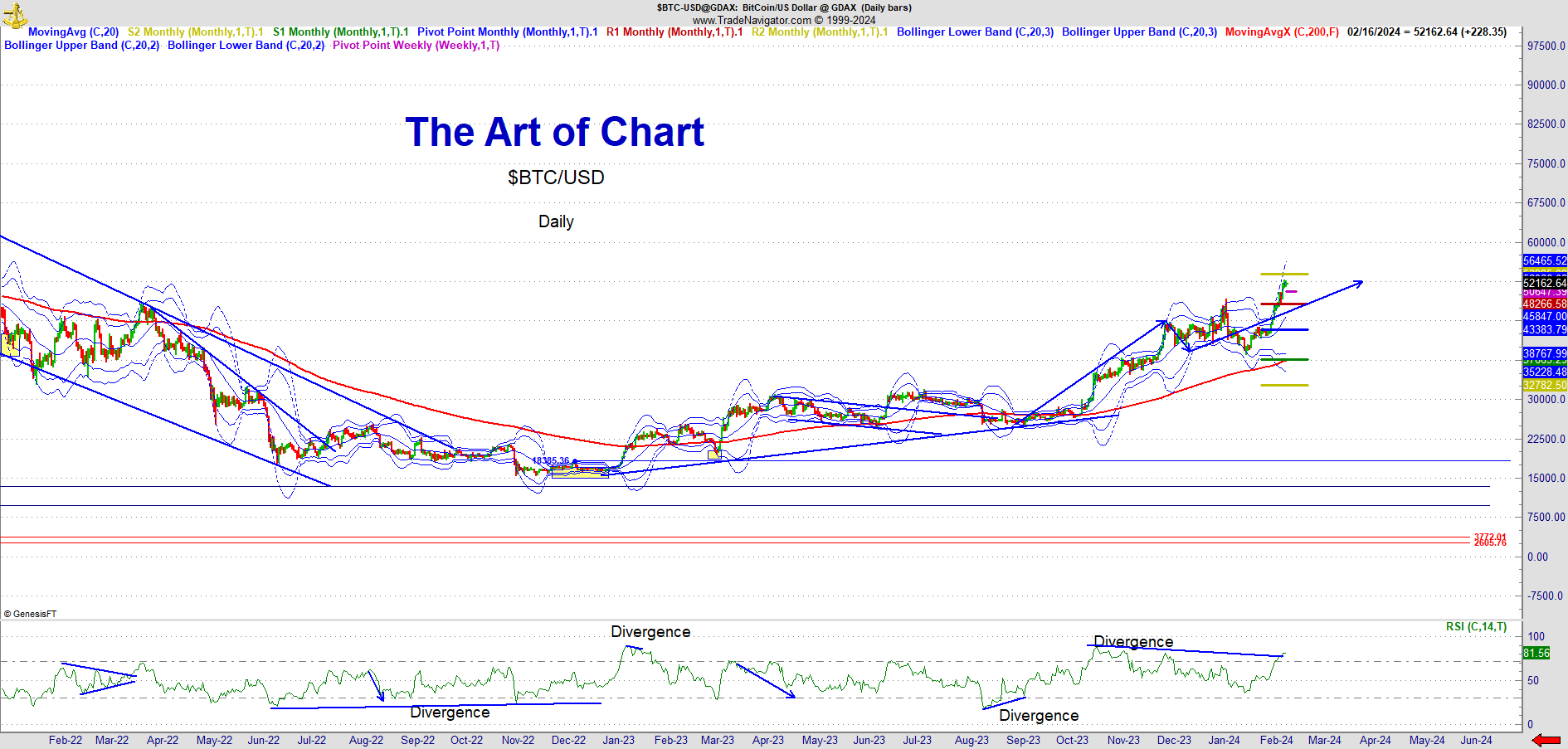Select the R1 Monthly (Monthly,1,T).1 legend label

pos(674,32)
